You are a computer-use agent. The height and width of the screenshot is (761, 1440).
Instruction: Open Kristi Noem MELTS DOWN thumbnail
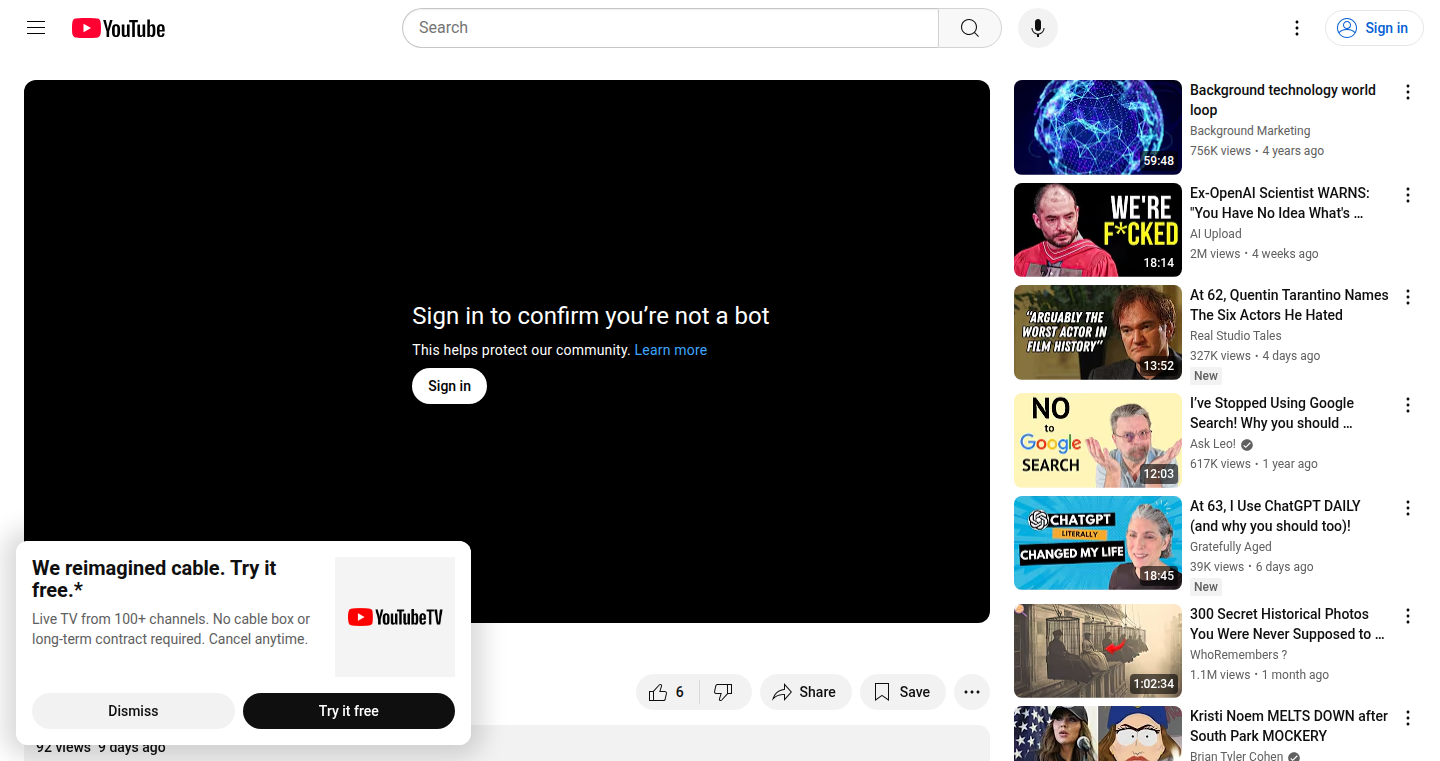(1098, 734)
